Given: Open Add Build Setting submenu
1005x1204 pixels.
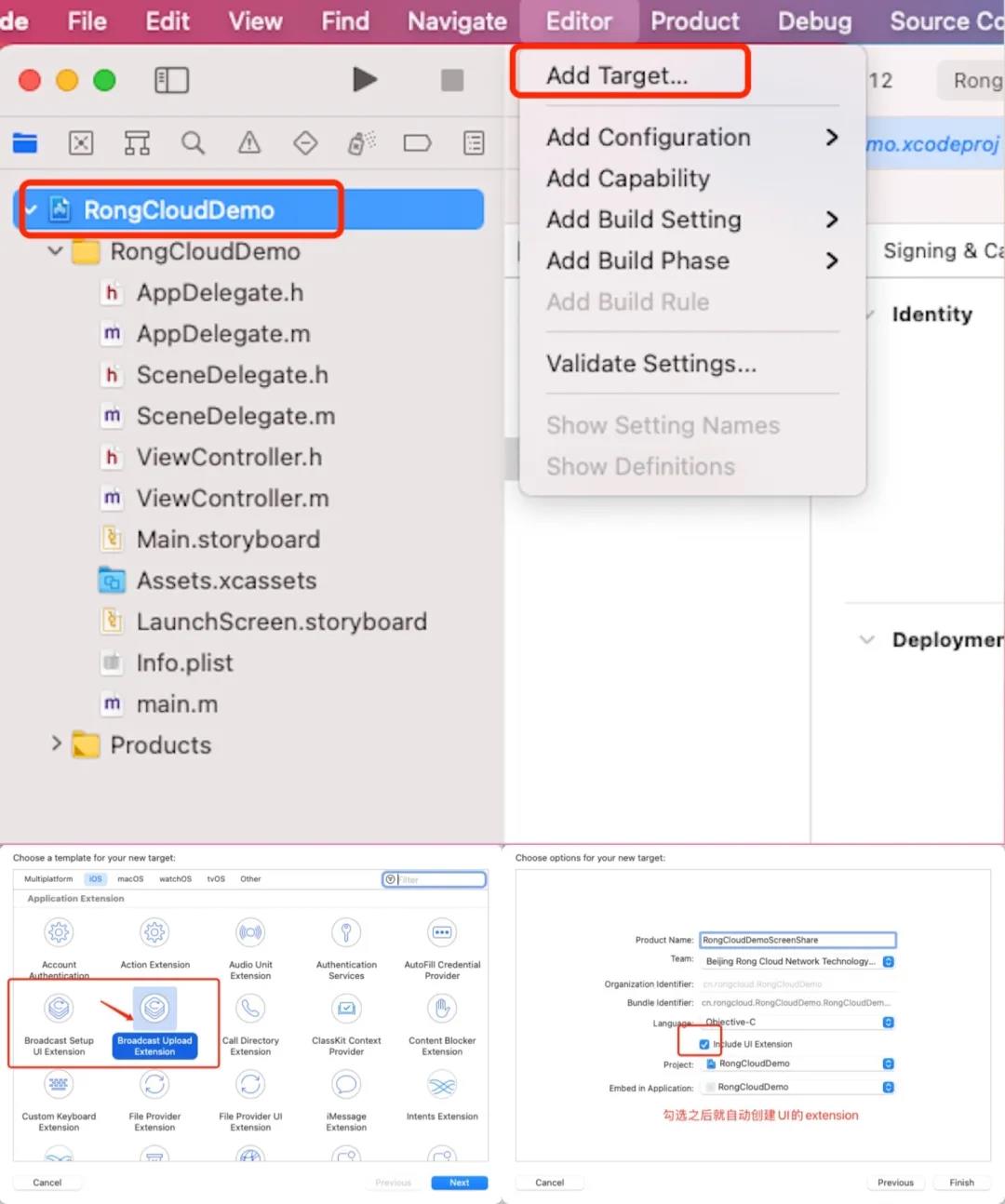Looking at the screenshot, I should (692, 220).
